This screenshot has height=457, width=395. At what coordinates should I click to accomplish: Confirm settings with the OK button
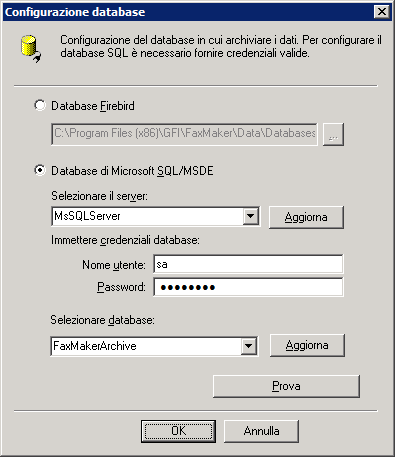click(178, 431)
